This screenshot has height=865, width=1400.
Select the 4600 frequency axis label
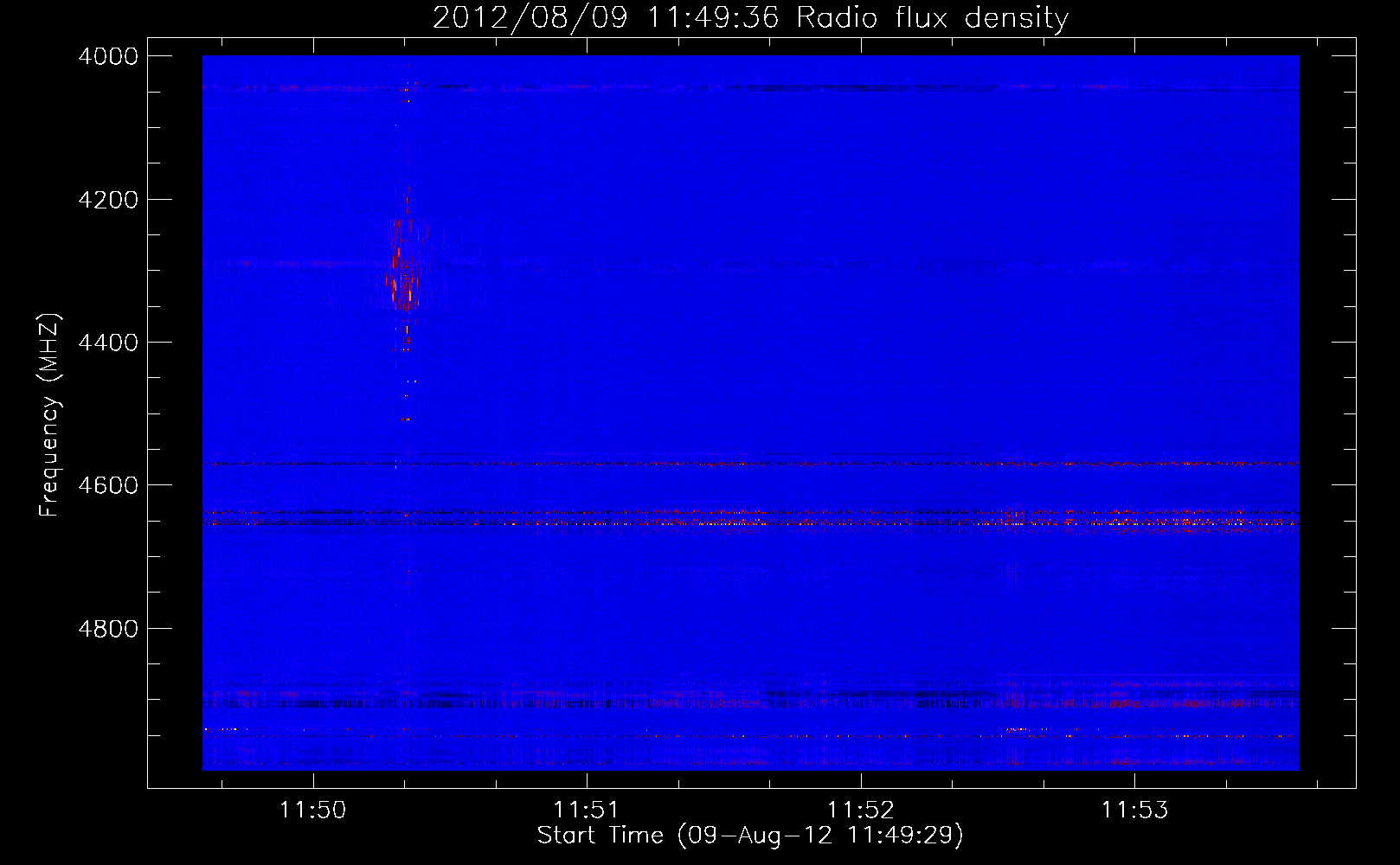(108, 485)
